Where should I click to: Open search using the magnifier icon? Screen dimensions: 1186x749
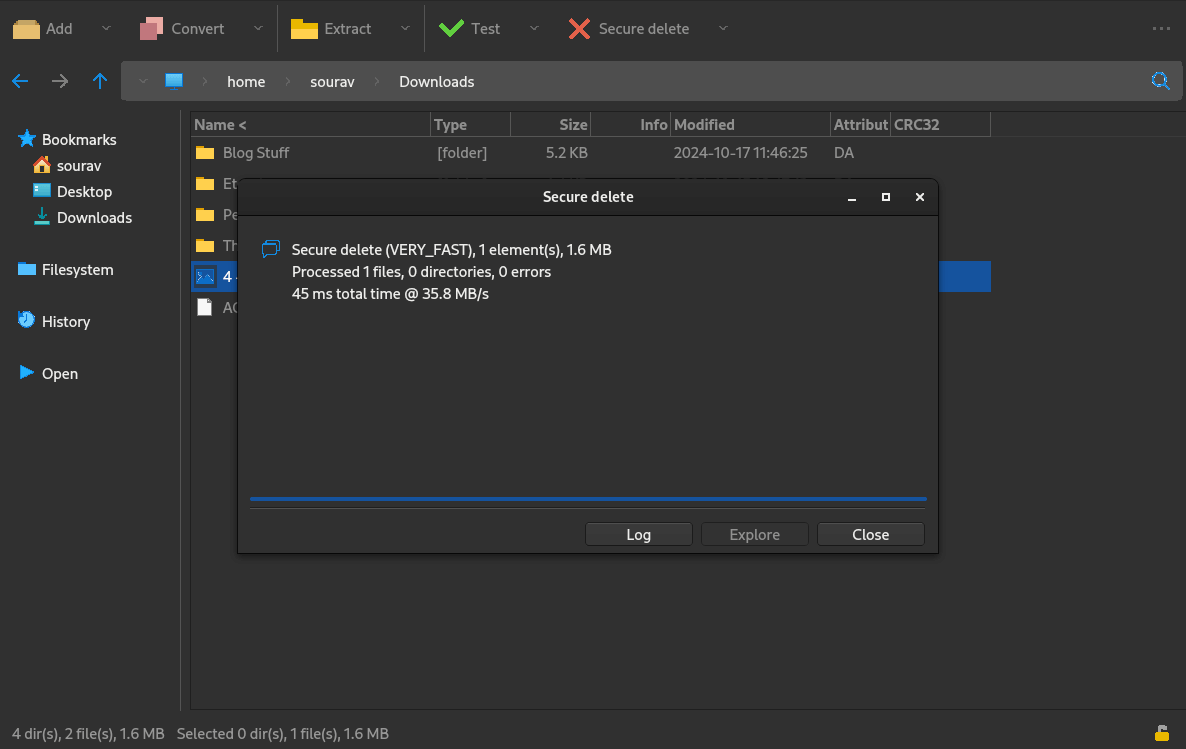1160,82
